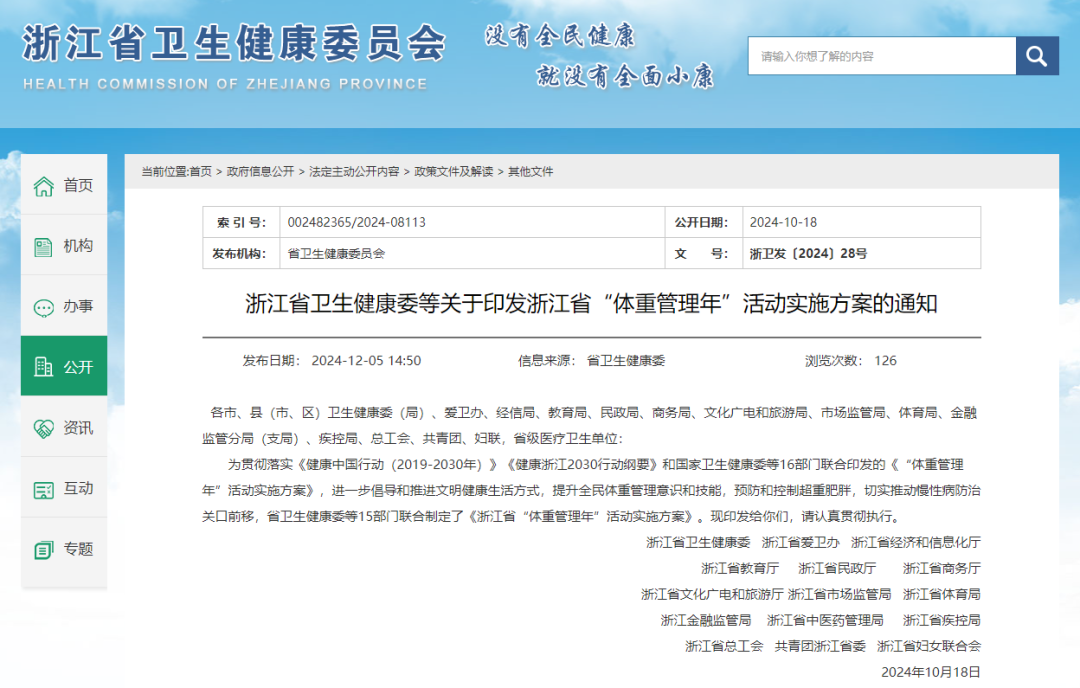Open the 资讯 sidebar menu item

(x=64, y=427)
